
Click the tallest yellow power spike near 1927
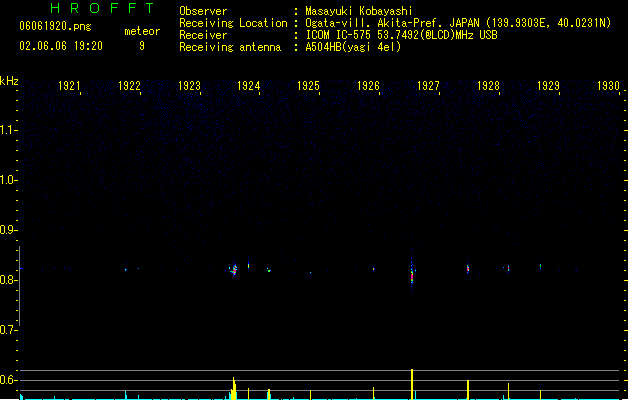pyautogui.click(x=412, y=384)
